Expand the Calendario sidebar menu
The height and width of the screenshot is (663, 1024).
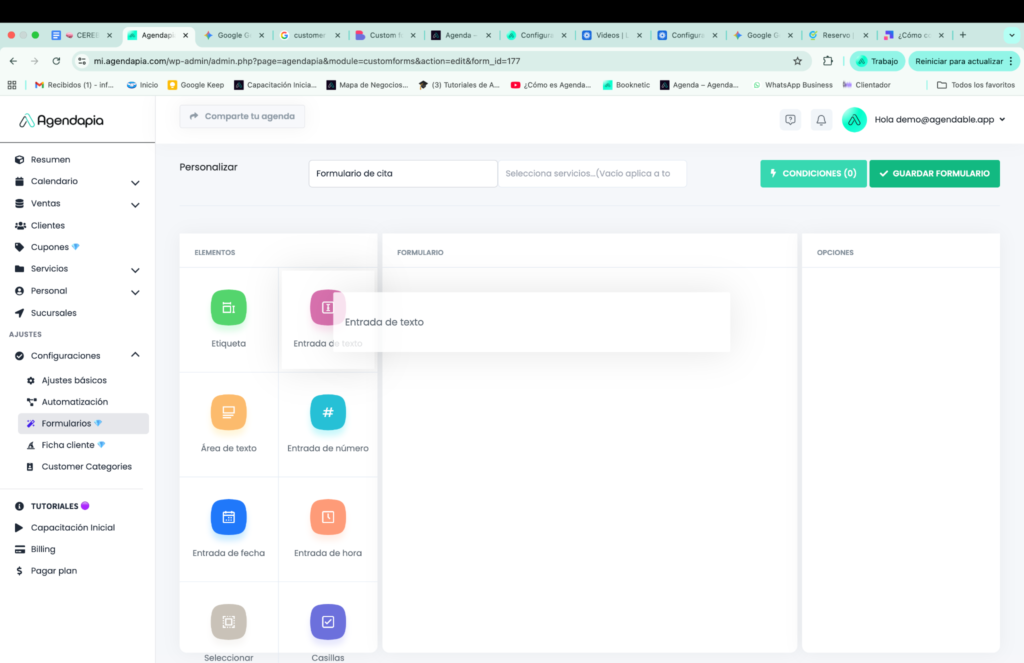135,182
